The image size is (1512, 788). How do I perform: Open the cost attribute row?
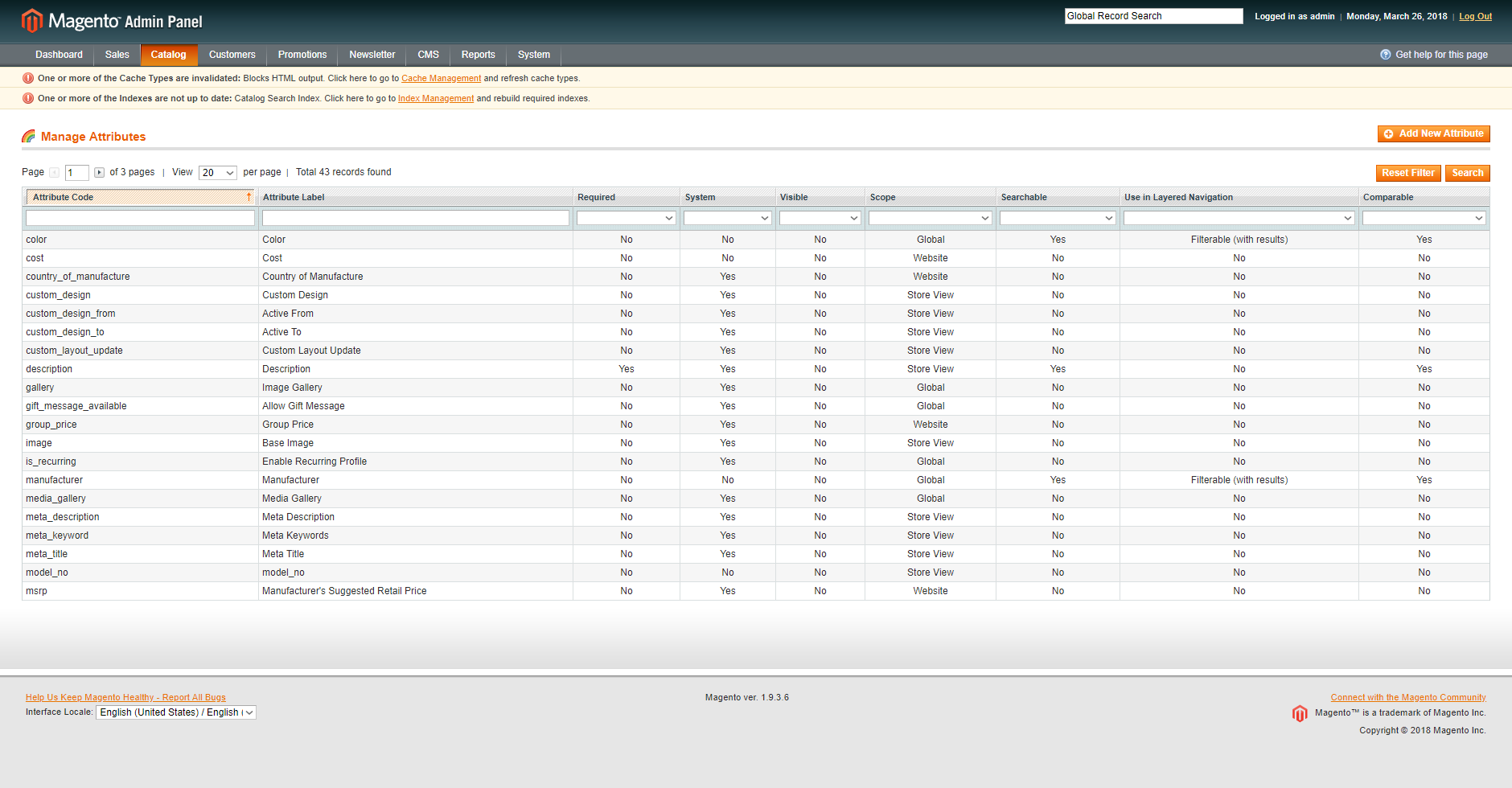[756, 258]
